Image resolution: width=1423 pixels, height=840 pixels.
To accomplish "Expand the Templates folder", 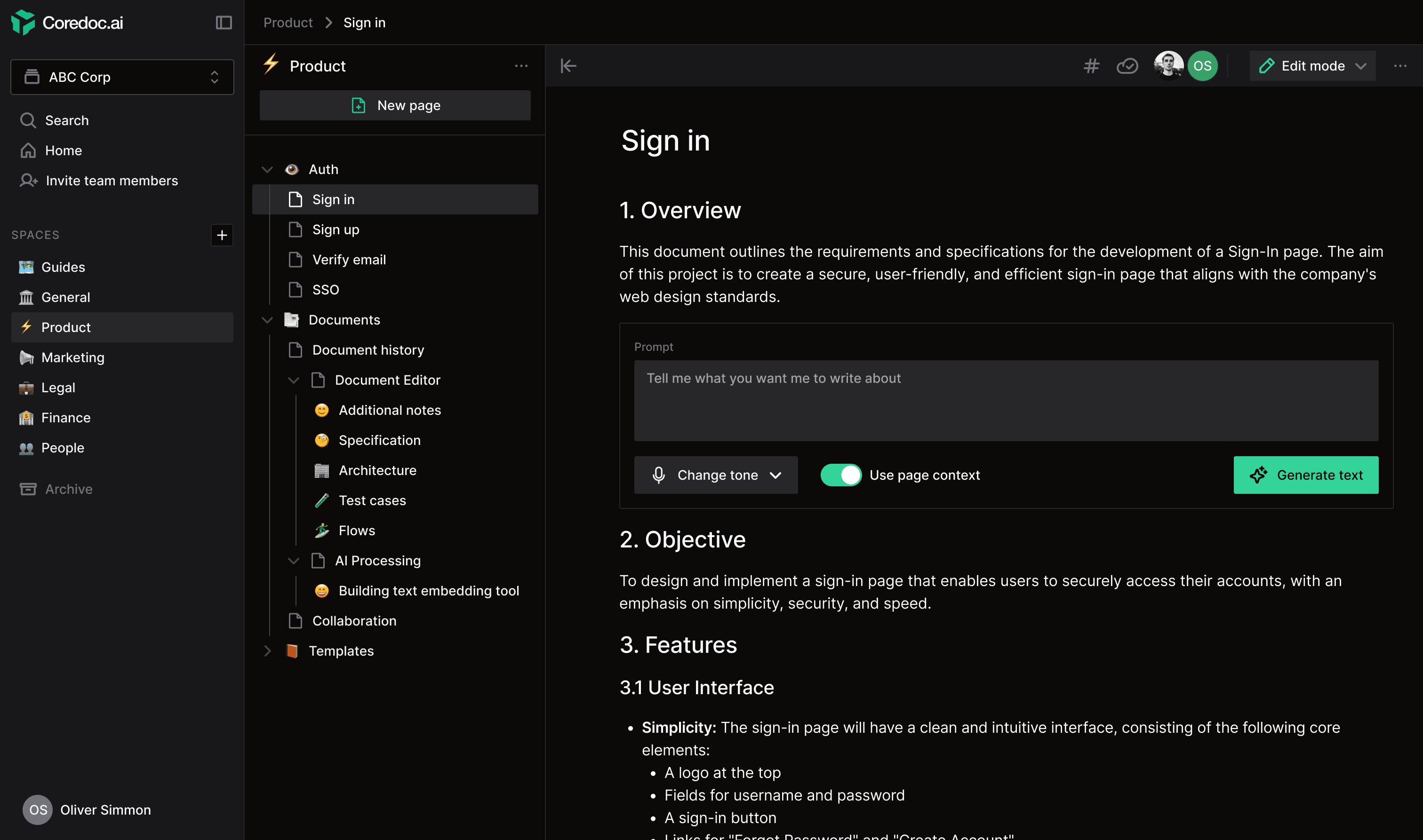I will (267, 651).
